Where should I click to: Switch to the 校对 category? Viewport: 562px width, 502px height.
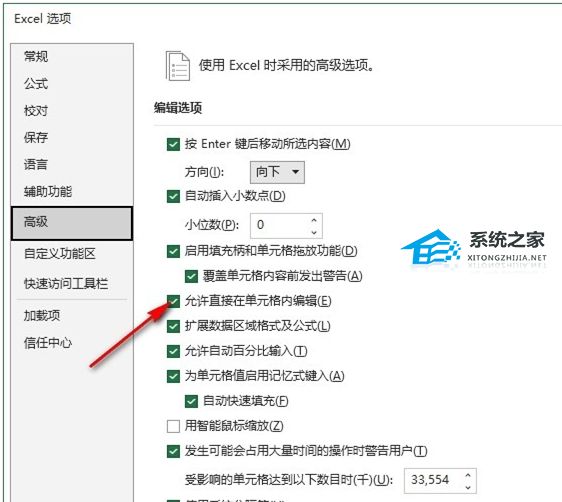(x=35, y=111)
